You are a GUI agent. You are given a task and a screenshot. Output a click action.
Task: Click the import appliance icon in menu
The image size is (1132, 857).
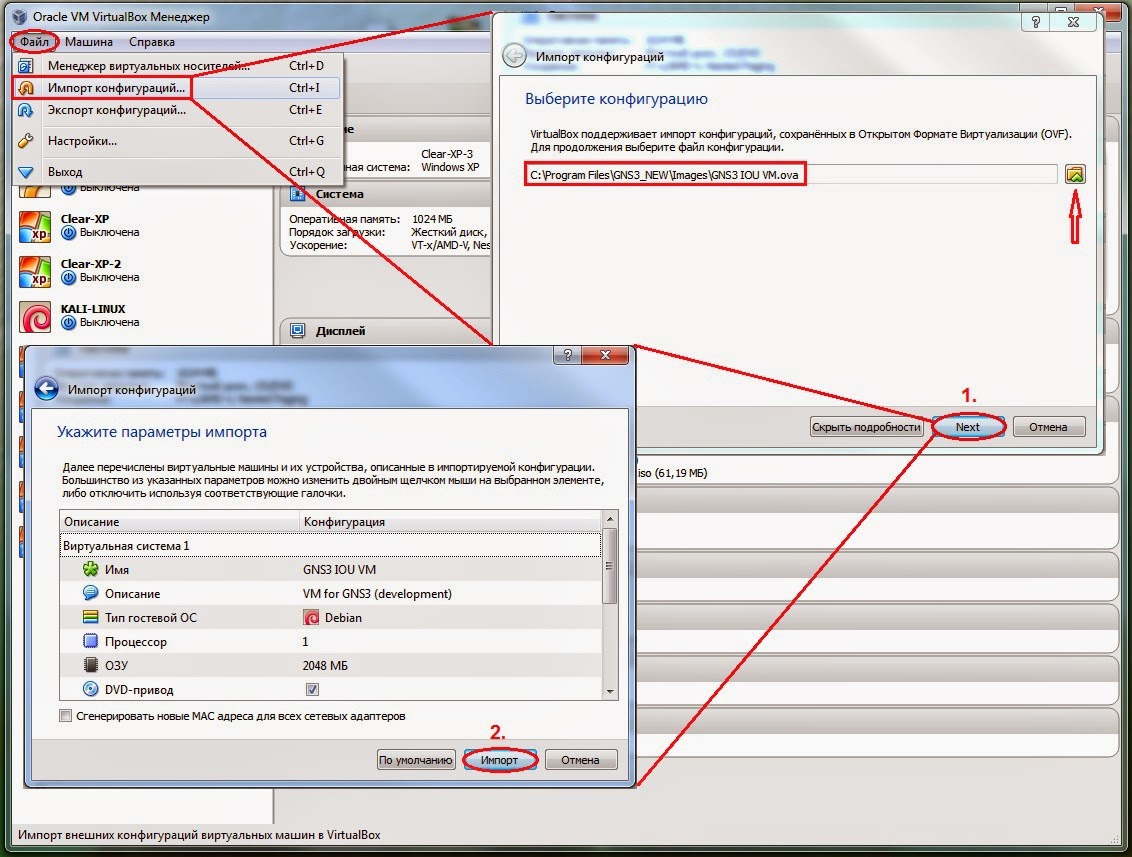tap(26, 88)
